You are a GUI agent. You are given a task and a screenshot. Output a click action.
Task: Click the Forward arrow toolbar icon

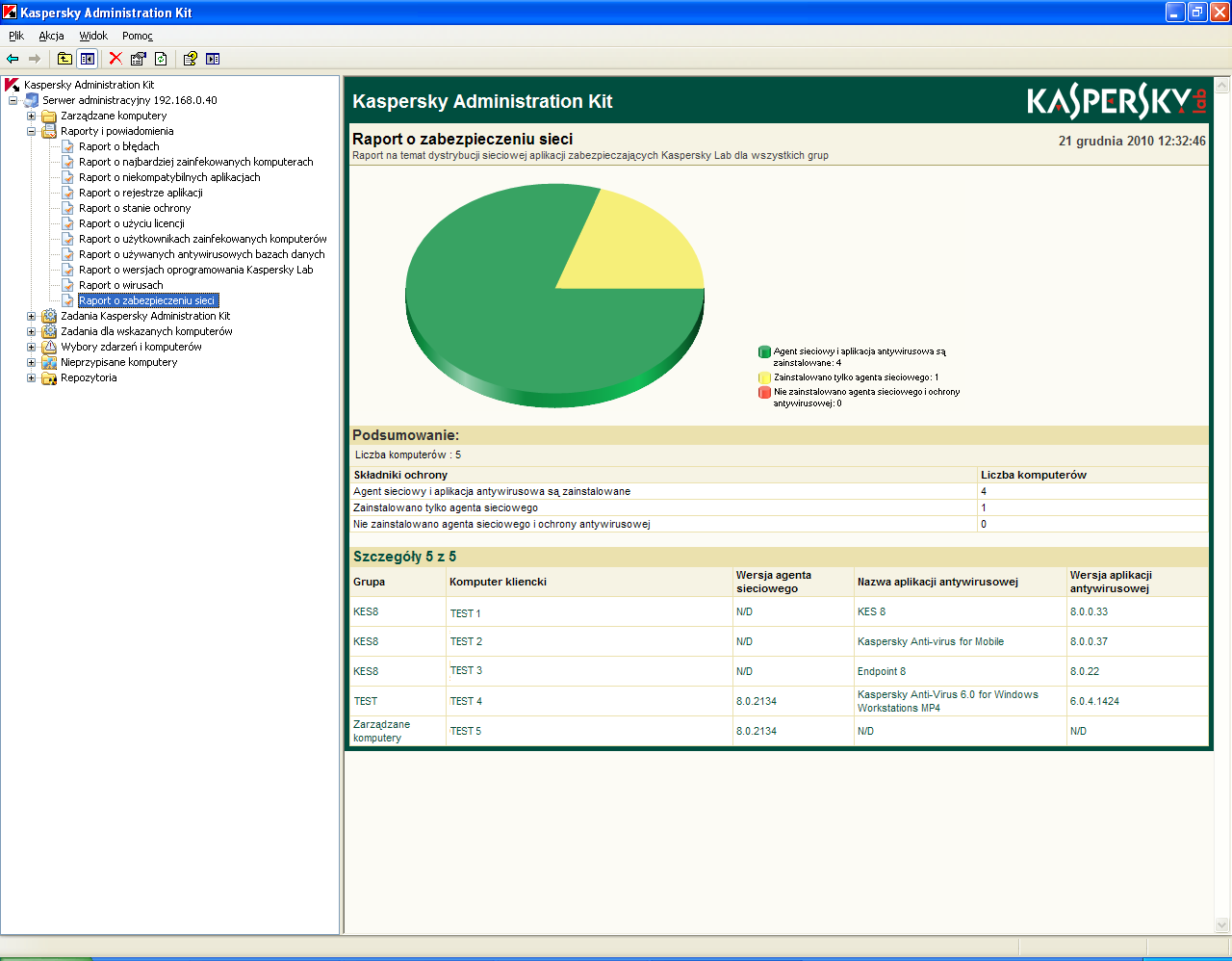point(35,59)
